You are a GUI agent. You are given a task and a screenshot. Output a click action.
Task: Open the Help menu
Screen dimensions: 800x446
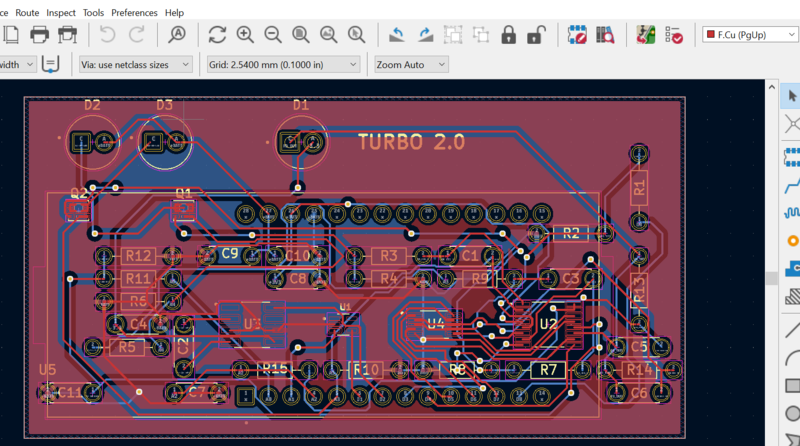tap(174, 13)
